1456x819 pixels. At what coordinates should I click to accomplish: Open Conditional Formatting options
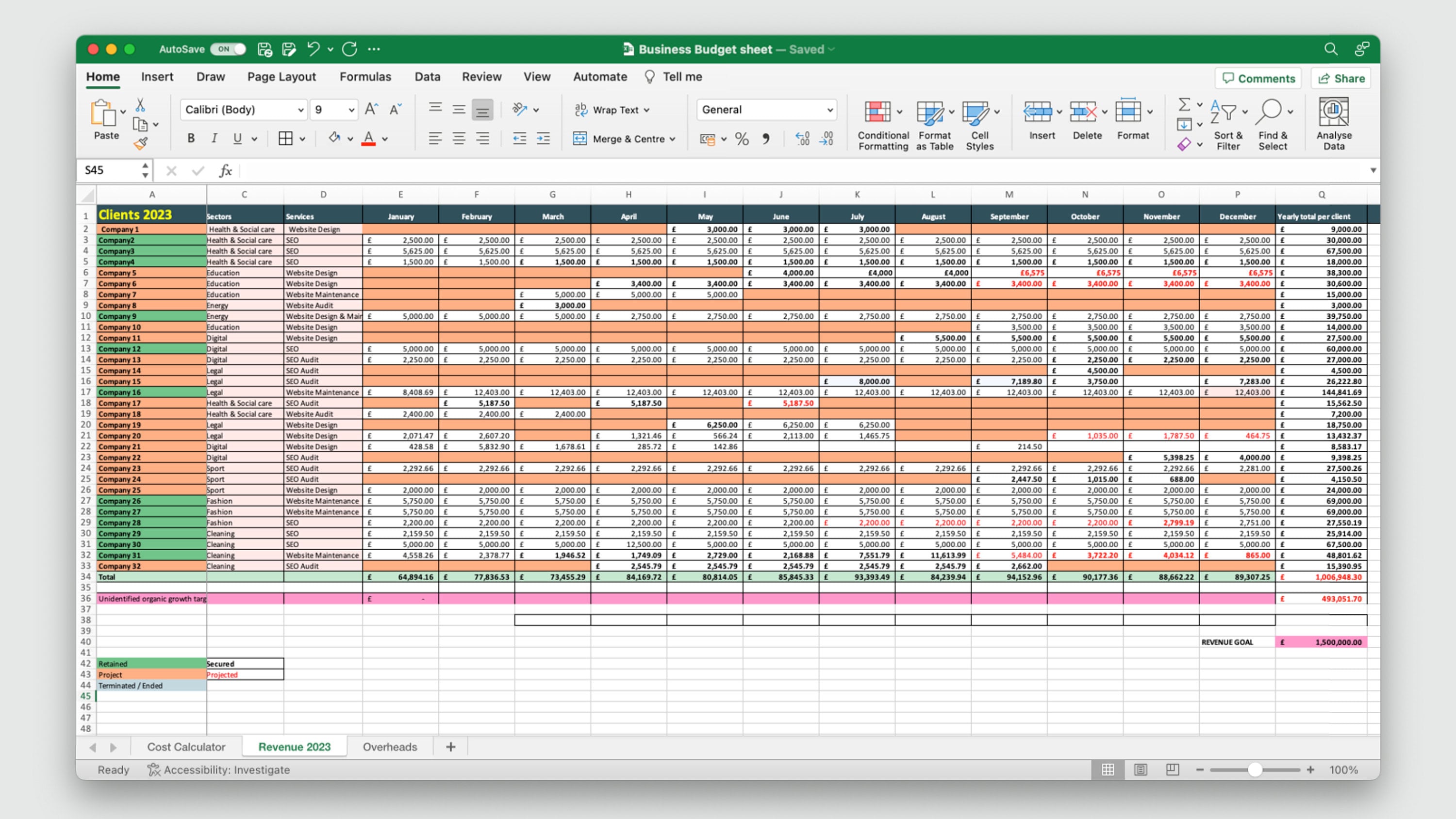pos(882,124)
